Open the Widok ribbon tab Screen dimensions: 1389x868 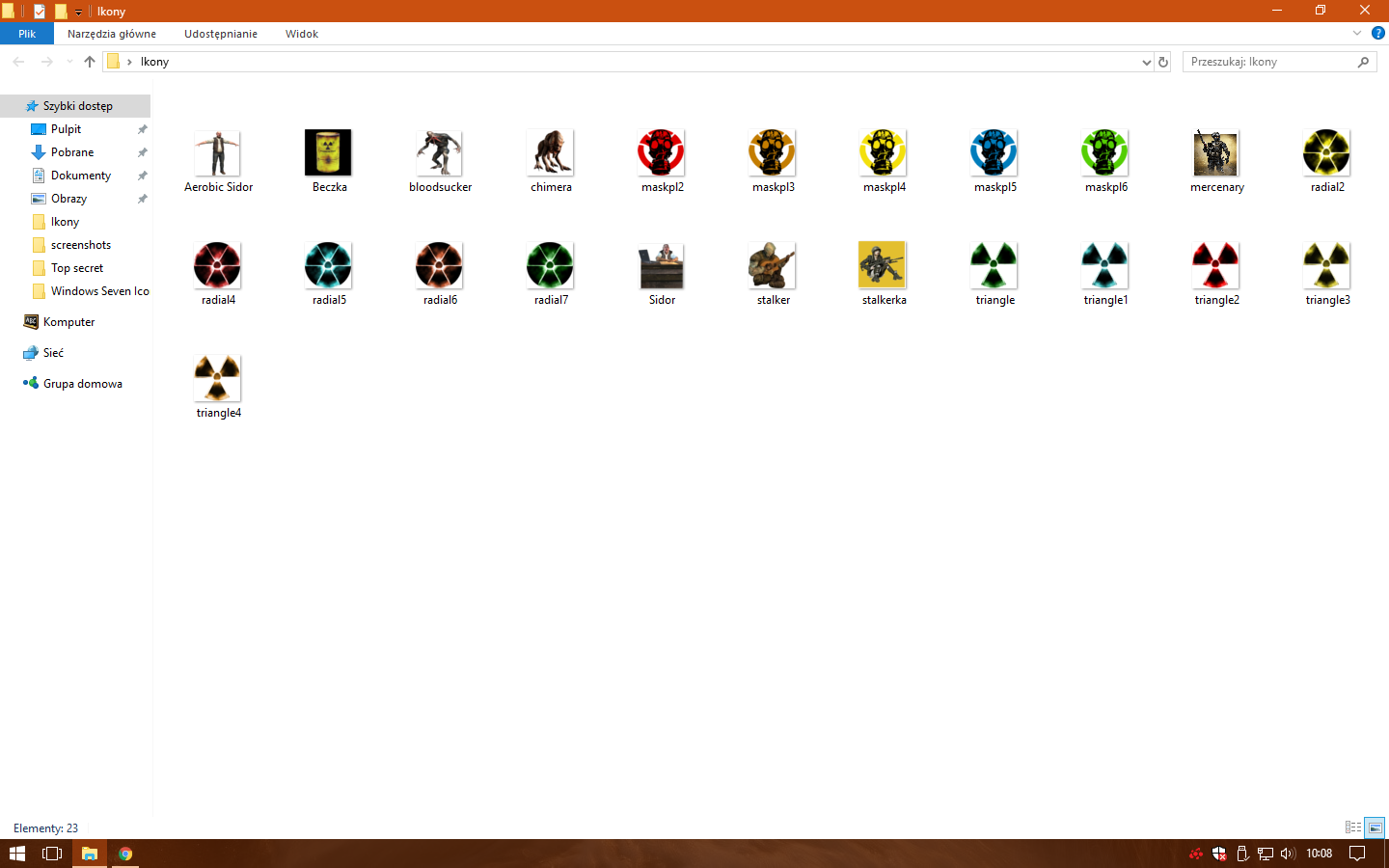(301, 34)
